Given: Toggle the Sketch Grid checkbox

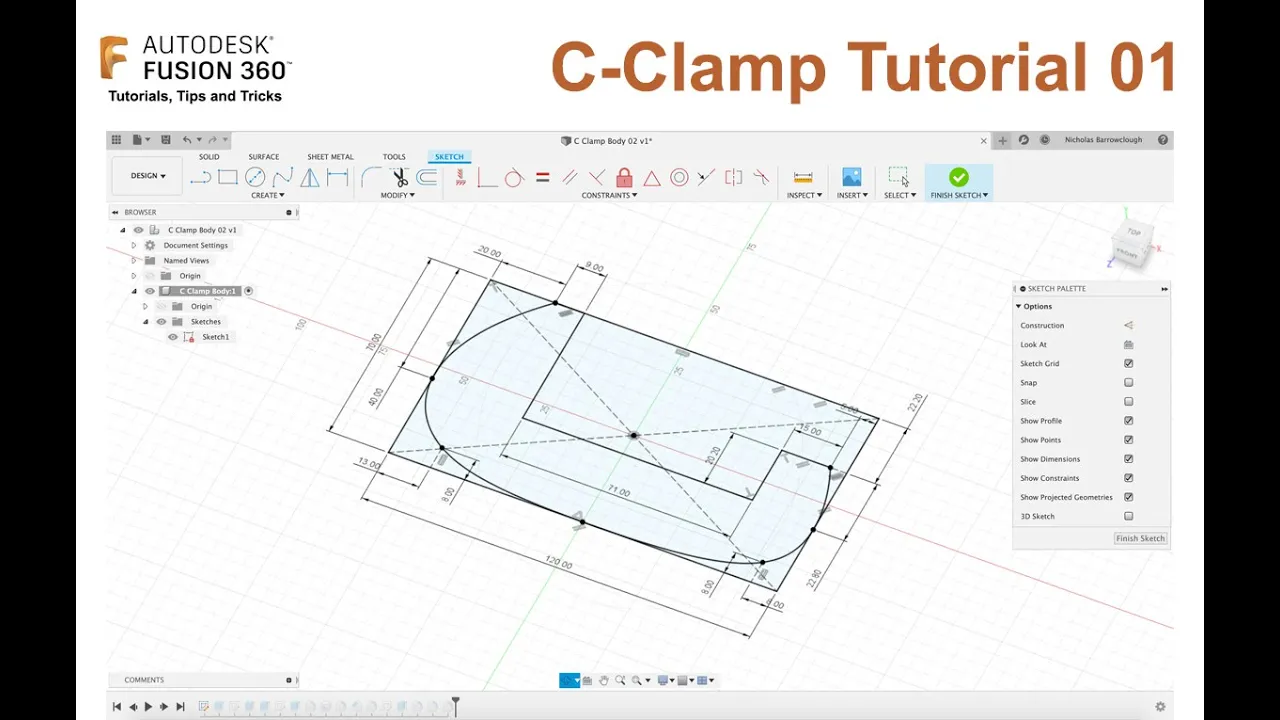Looking at the screenshot, I should point(1128,363).
